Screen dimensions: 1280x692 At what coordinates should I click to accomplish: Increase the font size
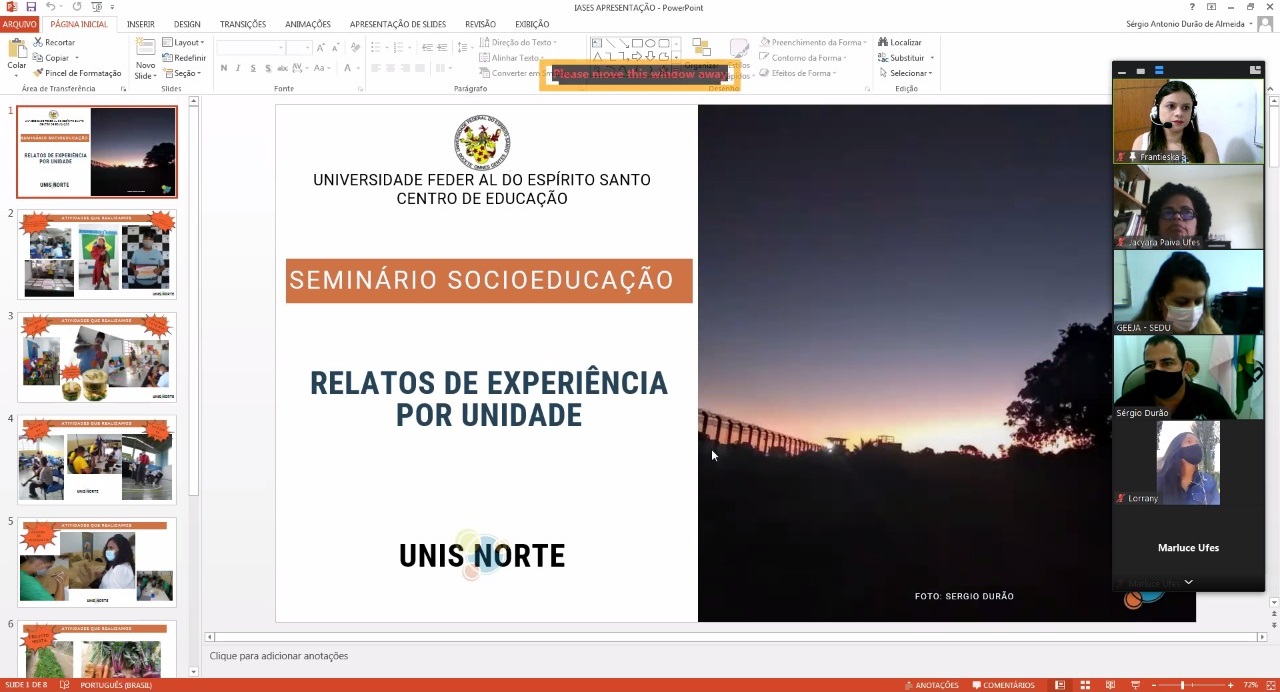(x=320, y=47)
